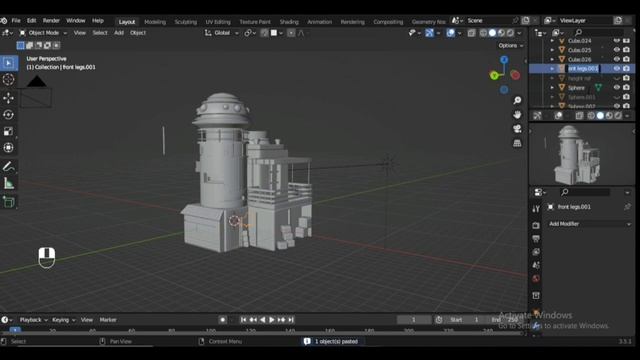Switch to the Sculpting workspace tab
The height and width of the screenshot is (360, 640).
186,22
